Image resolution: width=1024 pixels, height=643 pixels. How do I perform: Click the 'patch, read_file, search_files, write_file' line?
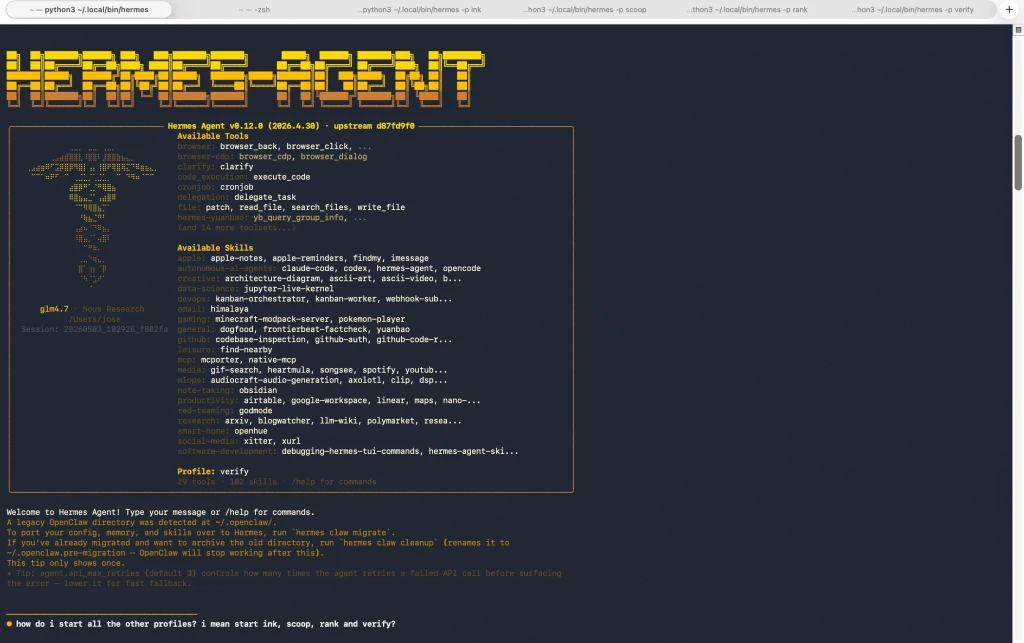tap(291, 208)
